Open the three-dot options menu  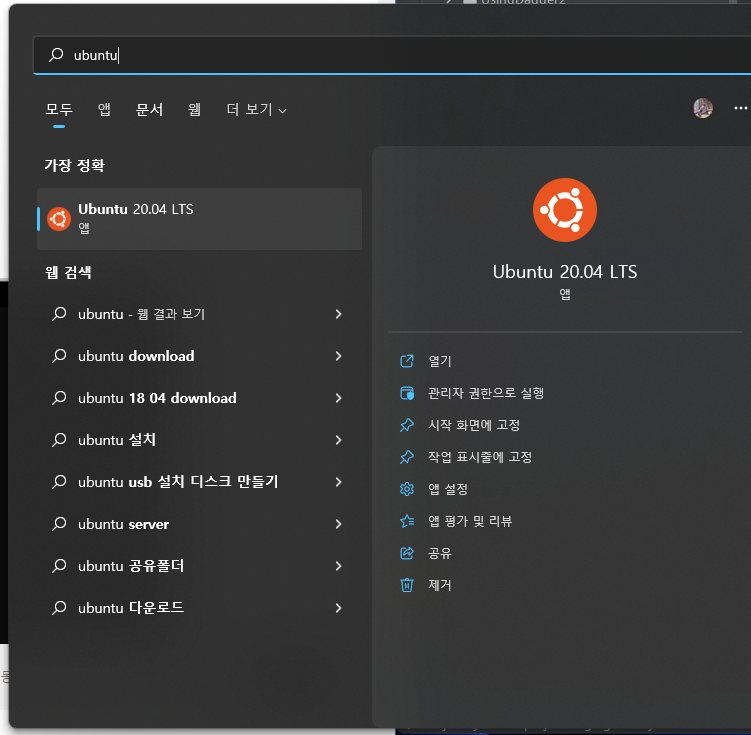740,108
